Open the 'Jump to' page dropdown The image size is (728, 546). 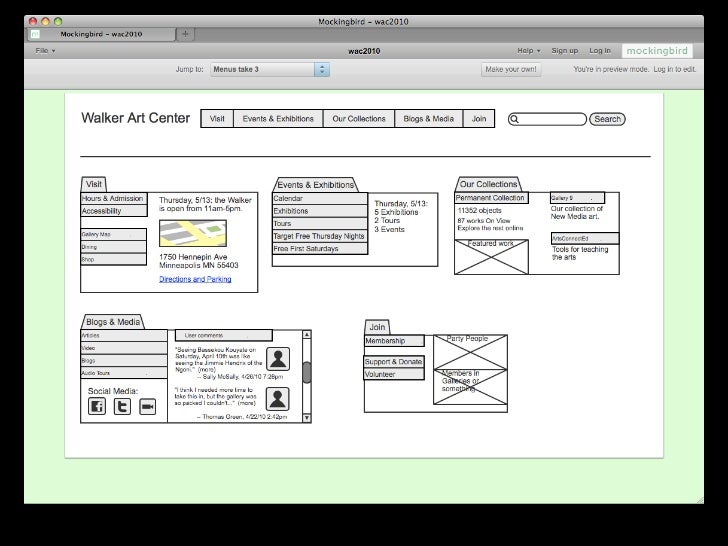click(x=270, y=69)
